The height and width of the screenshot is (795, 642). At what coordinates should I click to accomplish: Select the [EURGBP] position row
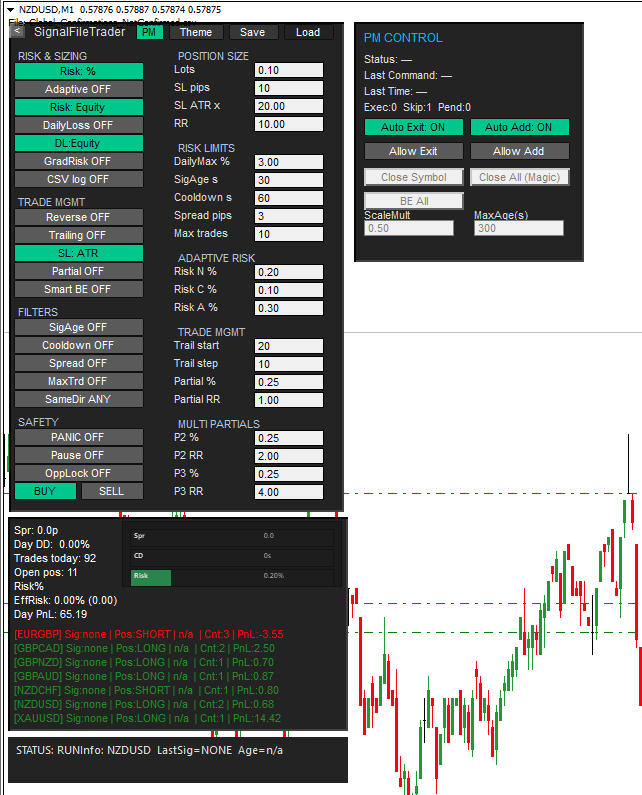pyautogui.click(x=149, y=635)
